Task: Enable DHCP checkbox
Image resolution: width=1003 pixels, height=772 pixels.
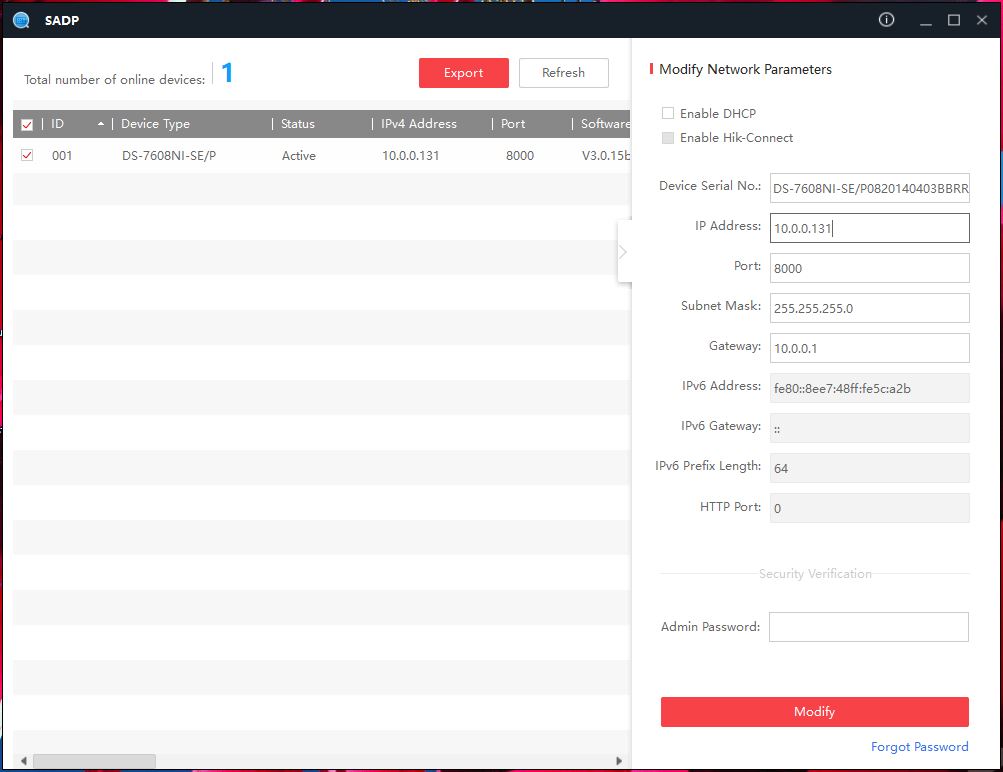Action: point(668,114)
